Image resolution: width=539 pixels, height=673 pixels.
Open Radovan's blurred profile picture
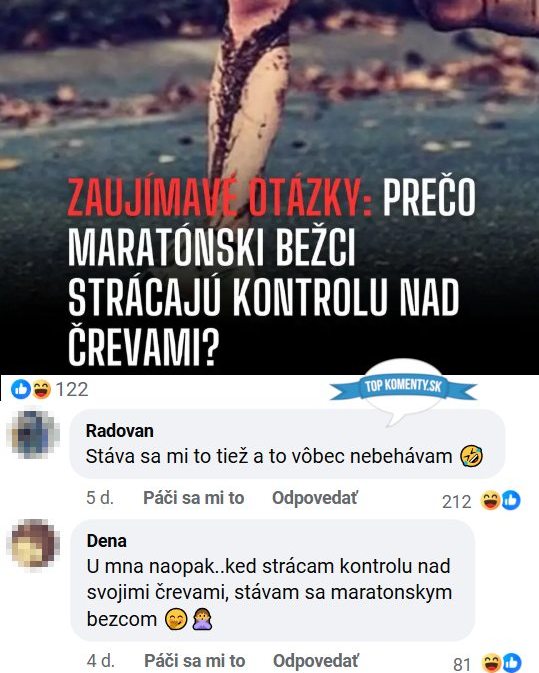(x=33, y=435)
